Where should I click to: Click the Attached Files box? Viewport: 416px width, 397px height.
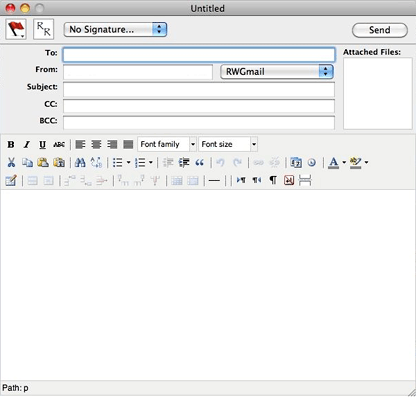(x=378, y=93)
